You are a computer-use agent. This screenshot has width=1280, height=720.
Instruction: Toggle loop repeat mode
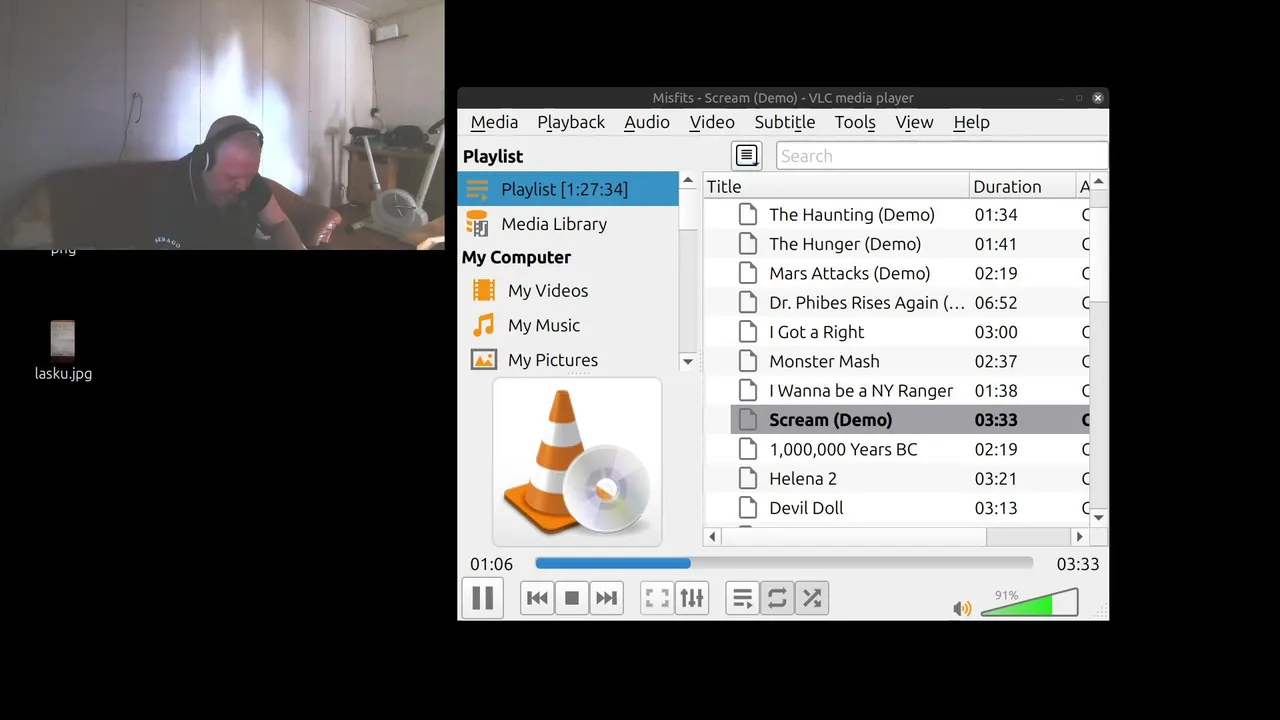pos(777,598)
